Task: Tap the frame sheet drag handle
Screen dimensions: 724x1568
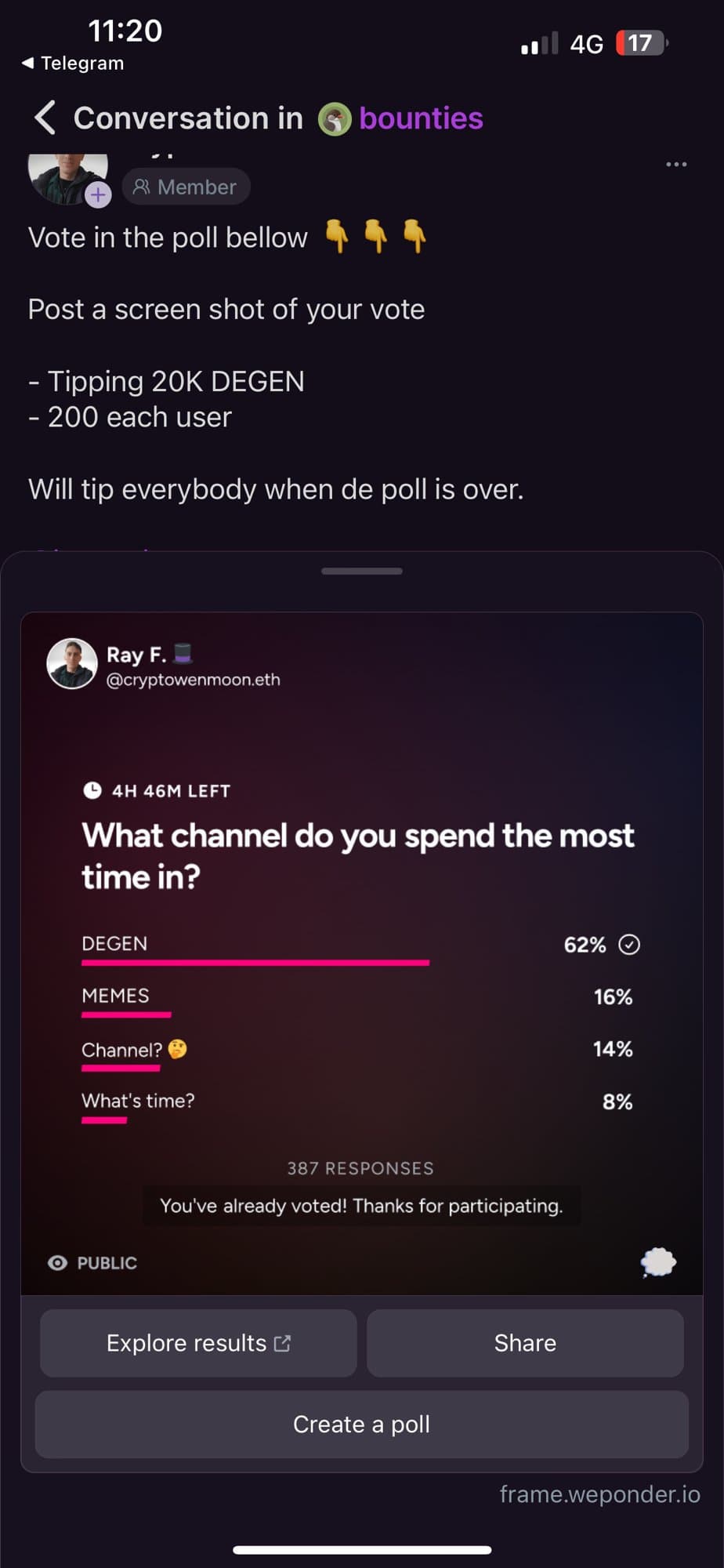Action: 362,571
